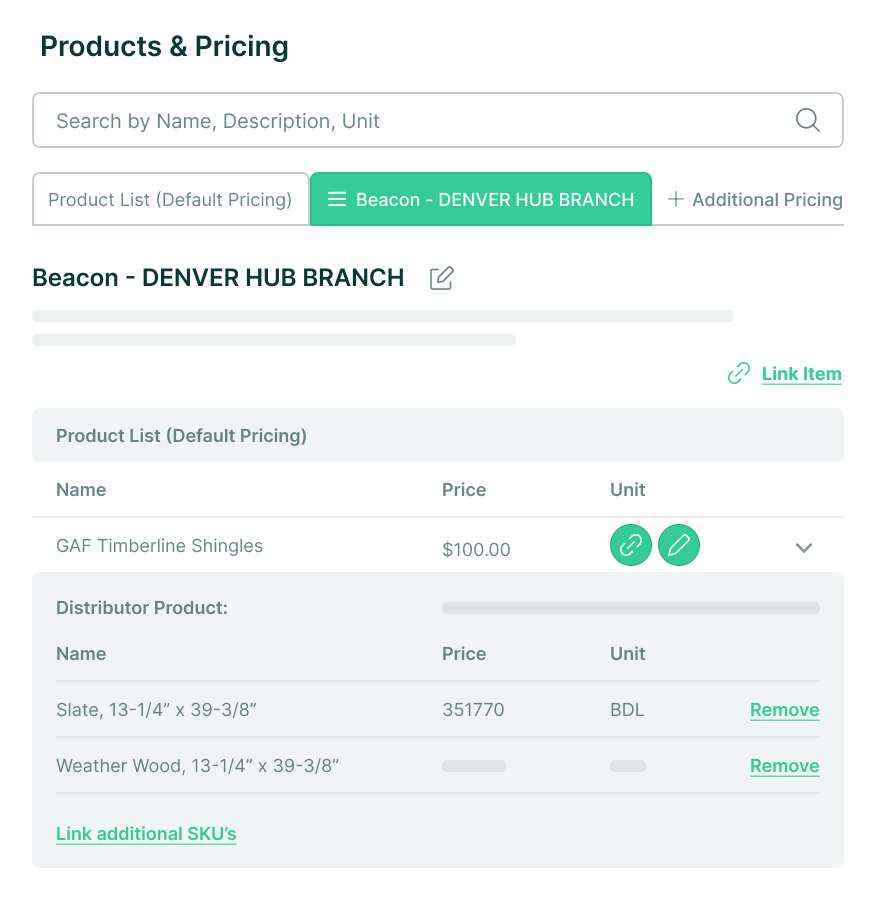Click the chain link icon beside Link Item
Viewport: 876px width, 900px height.
pyautogui.click(x=739, y=373)
